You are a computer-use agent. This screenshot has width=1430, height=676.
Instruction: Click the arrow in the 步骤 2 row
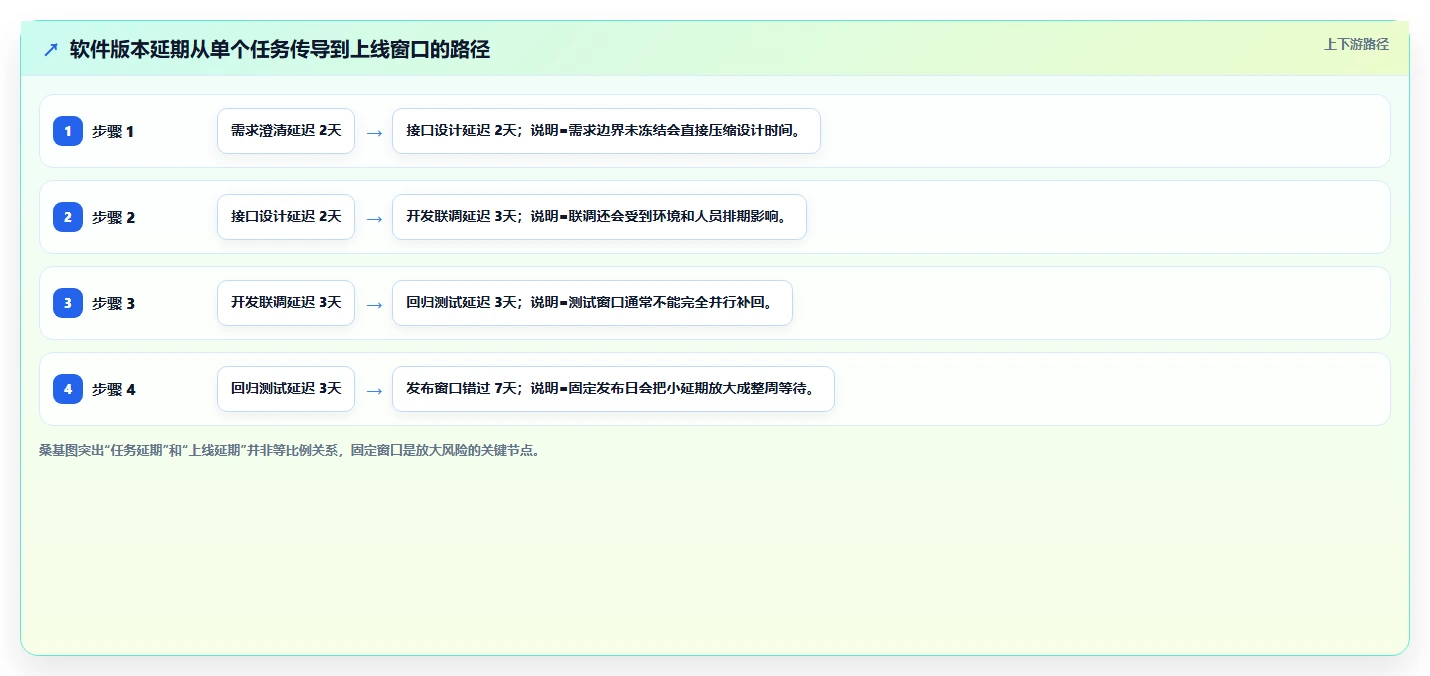(374, 219)
